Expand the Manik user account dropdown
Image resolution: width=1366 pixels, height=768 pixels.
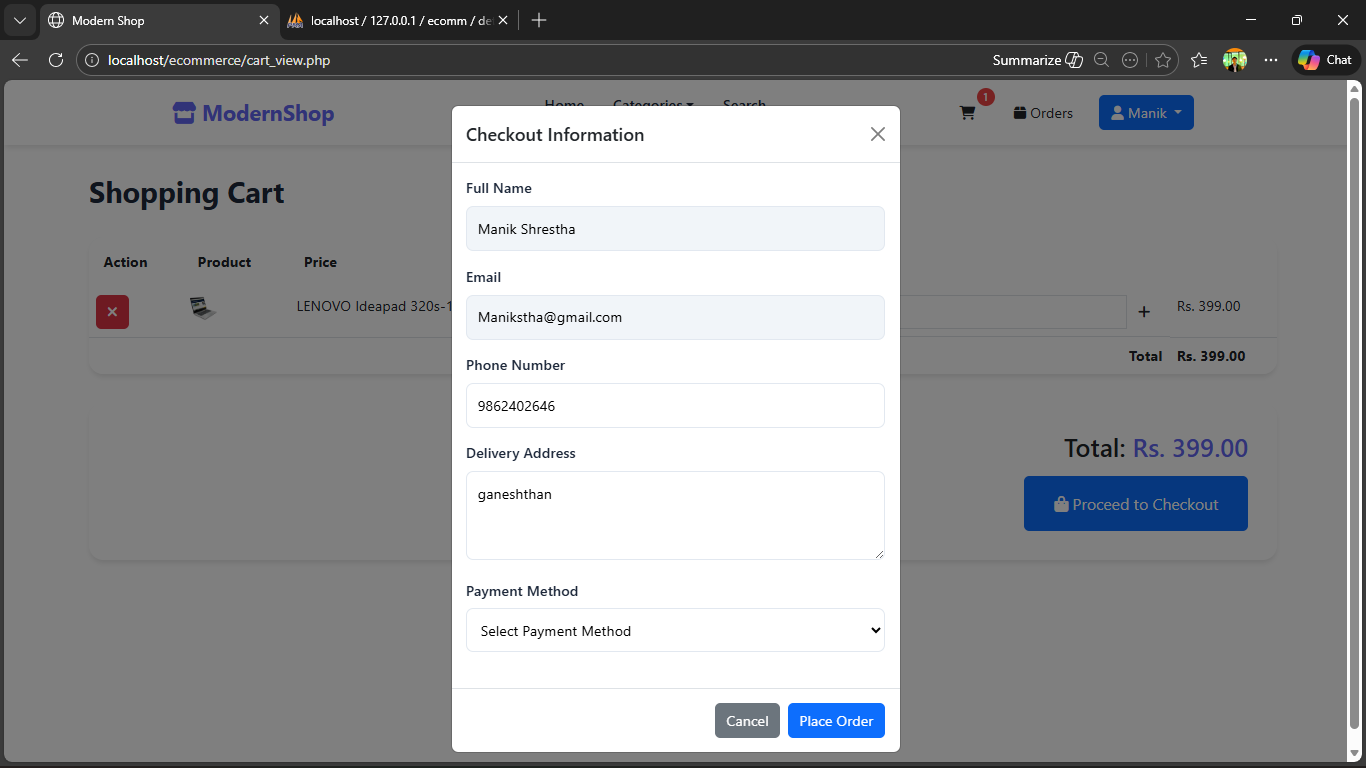point(1145,113)
